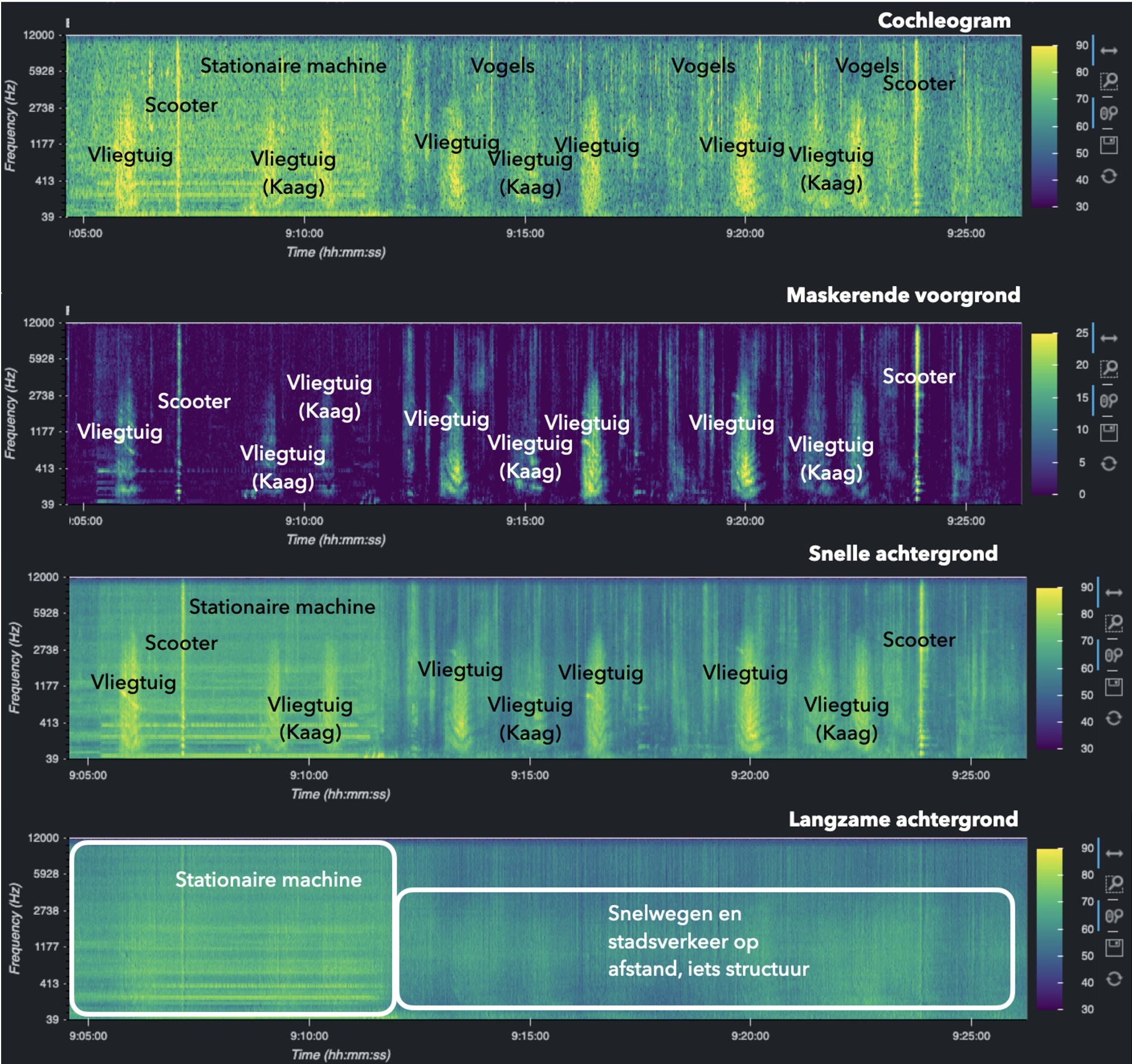The height and width of the screenshot is (1064, 1132).
Task: Save the Langzame achtergrond plot image
Action: pos(1114,948)
